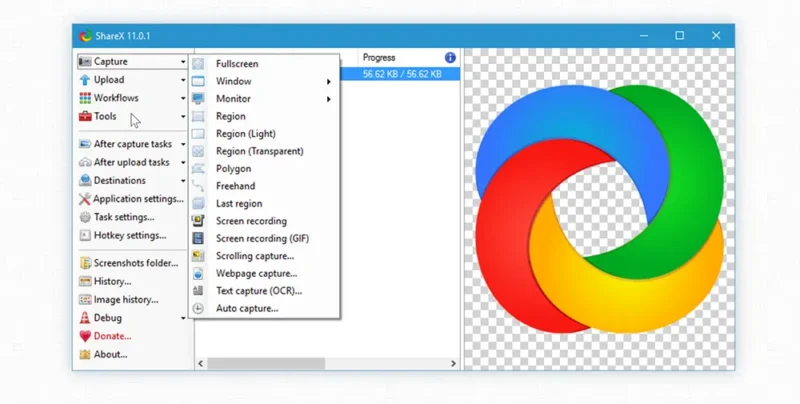Click the Webpage capture icon

(198, 273)
